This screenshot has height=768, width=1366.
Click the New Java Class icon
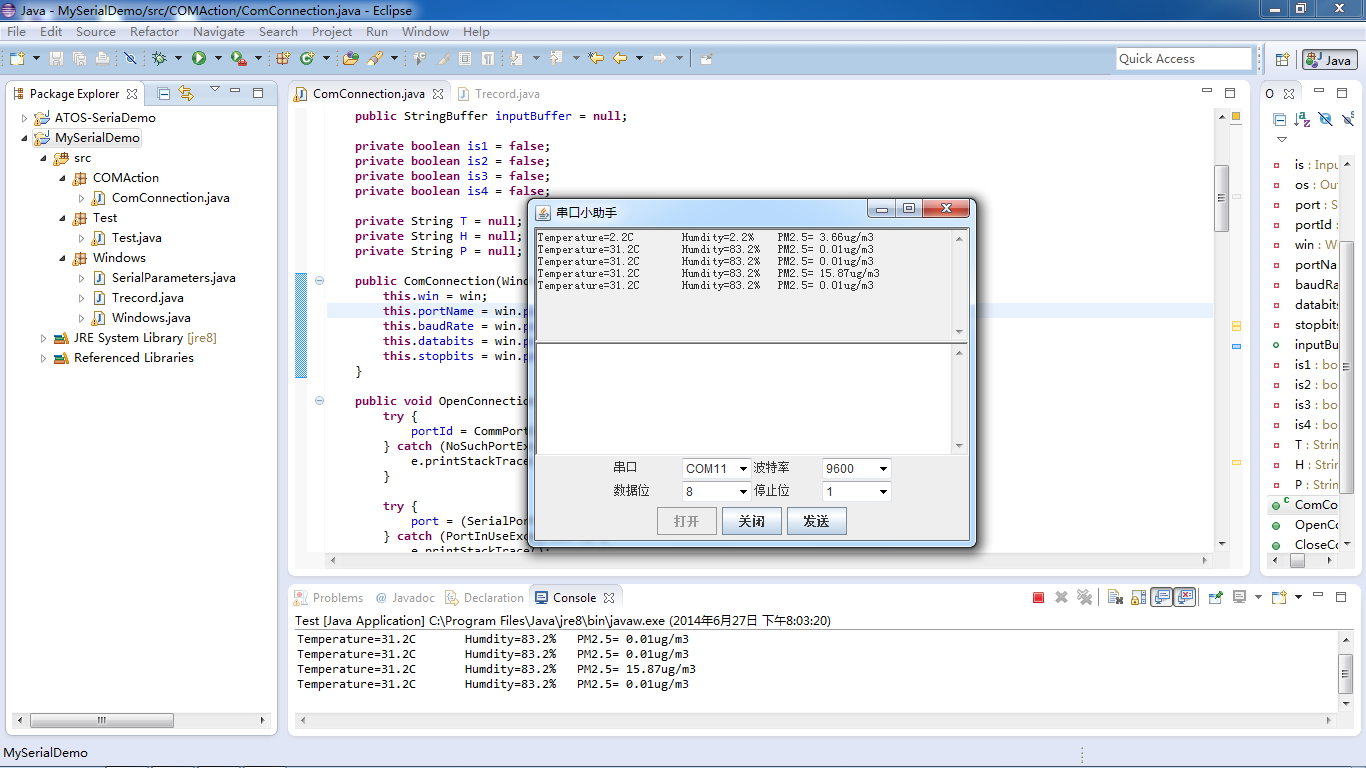coord(308,59)
